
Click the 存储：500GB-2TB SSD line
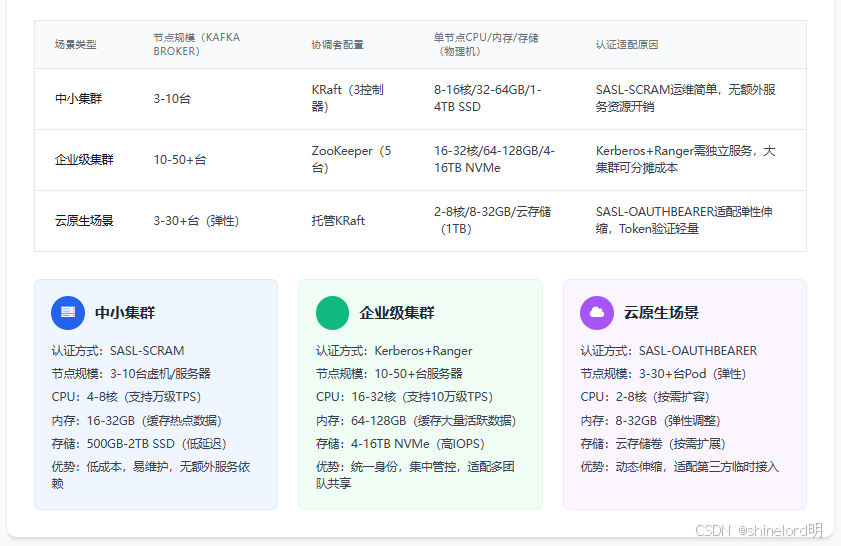click(x=139, y=444)
